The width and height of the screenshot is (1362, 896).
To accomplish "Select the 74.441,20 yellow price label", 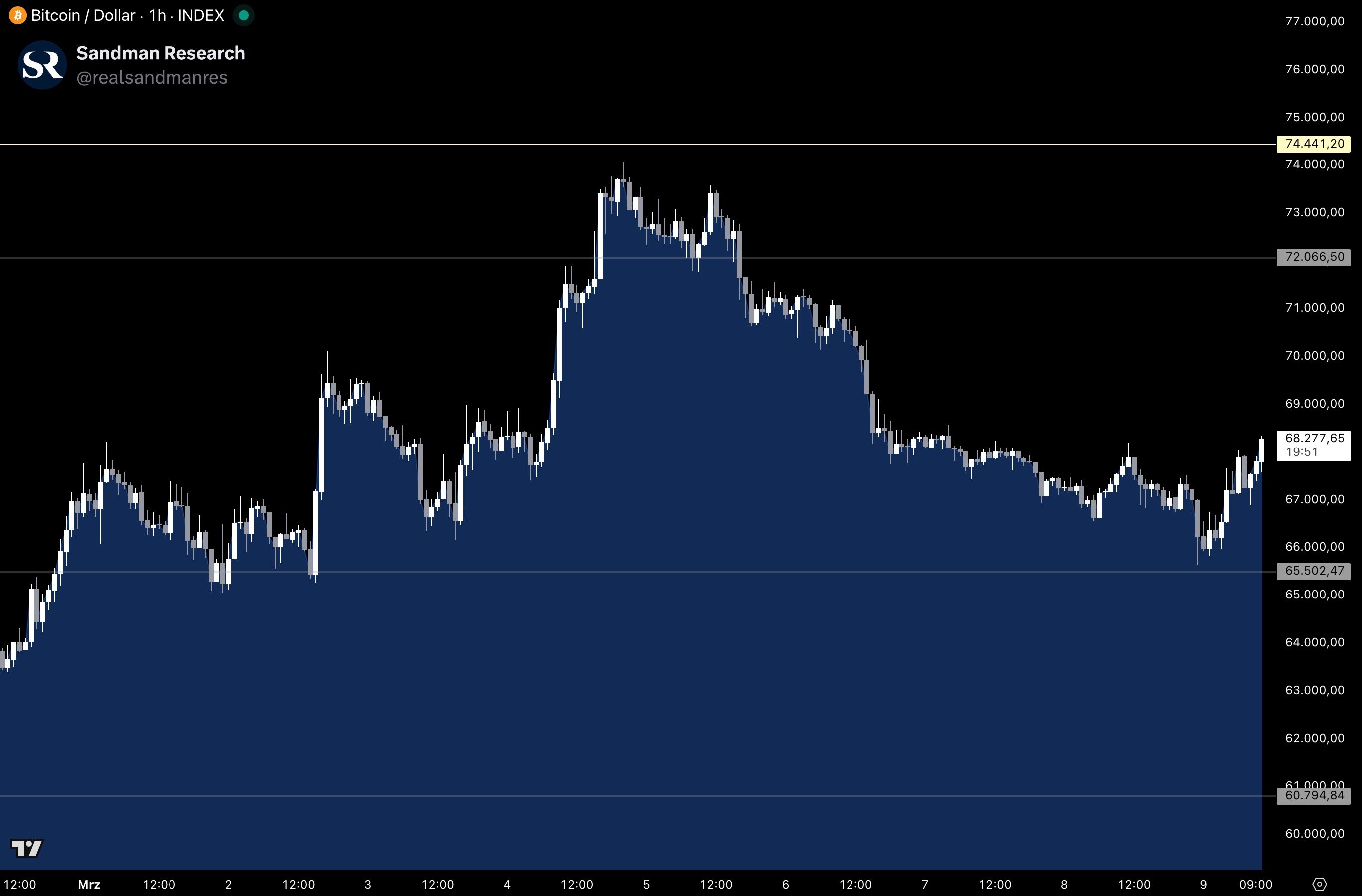I will pos(1314,144).
